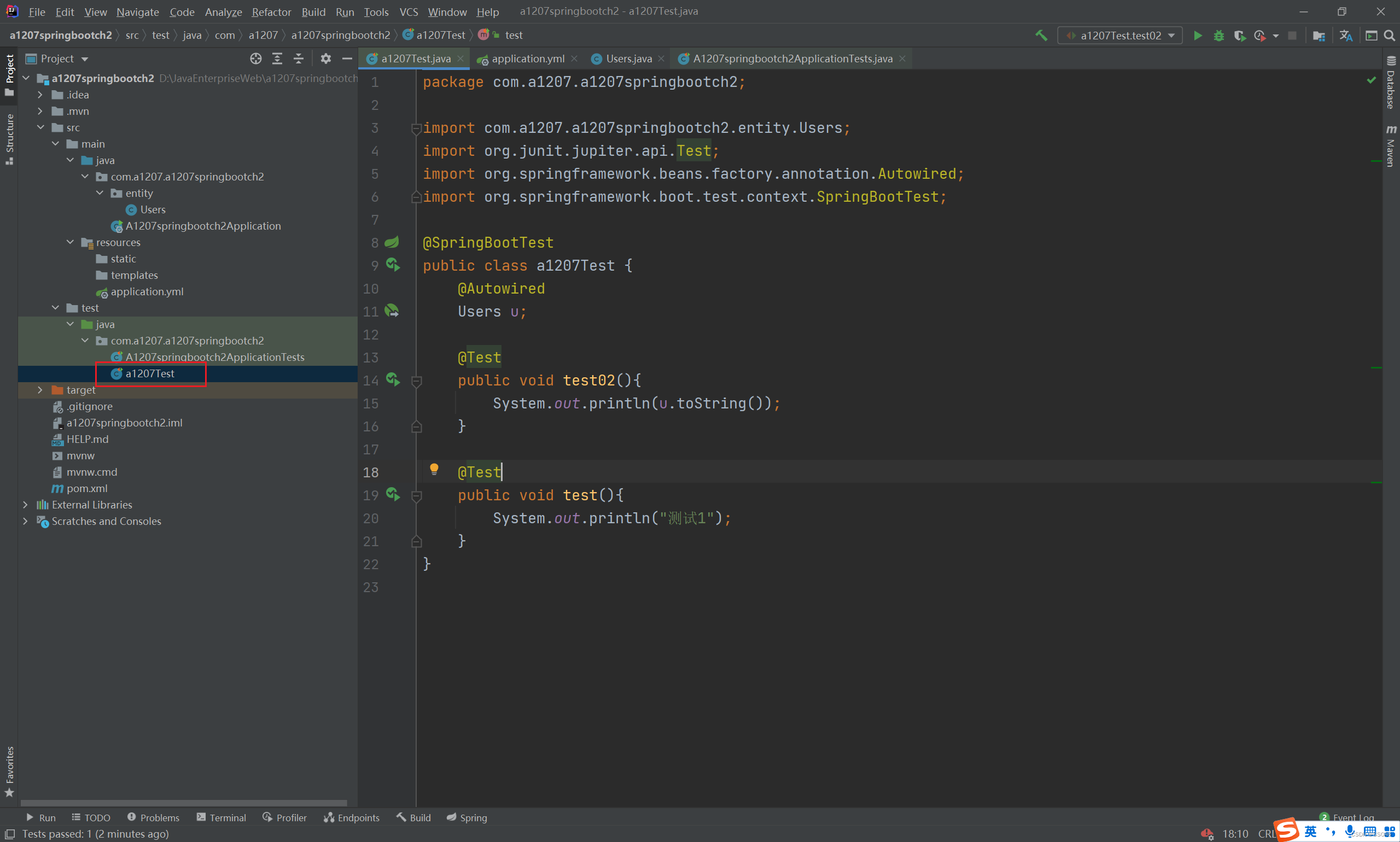Open the profiler run icon
This screenshot has width=1400, height=842.
click(x=1260, y=36)
